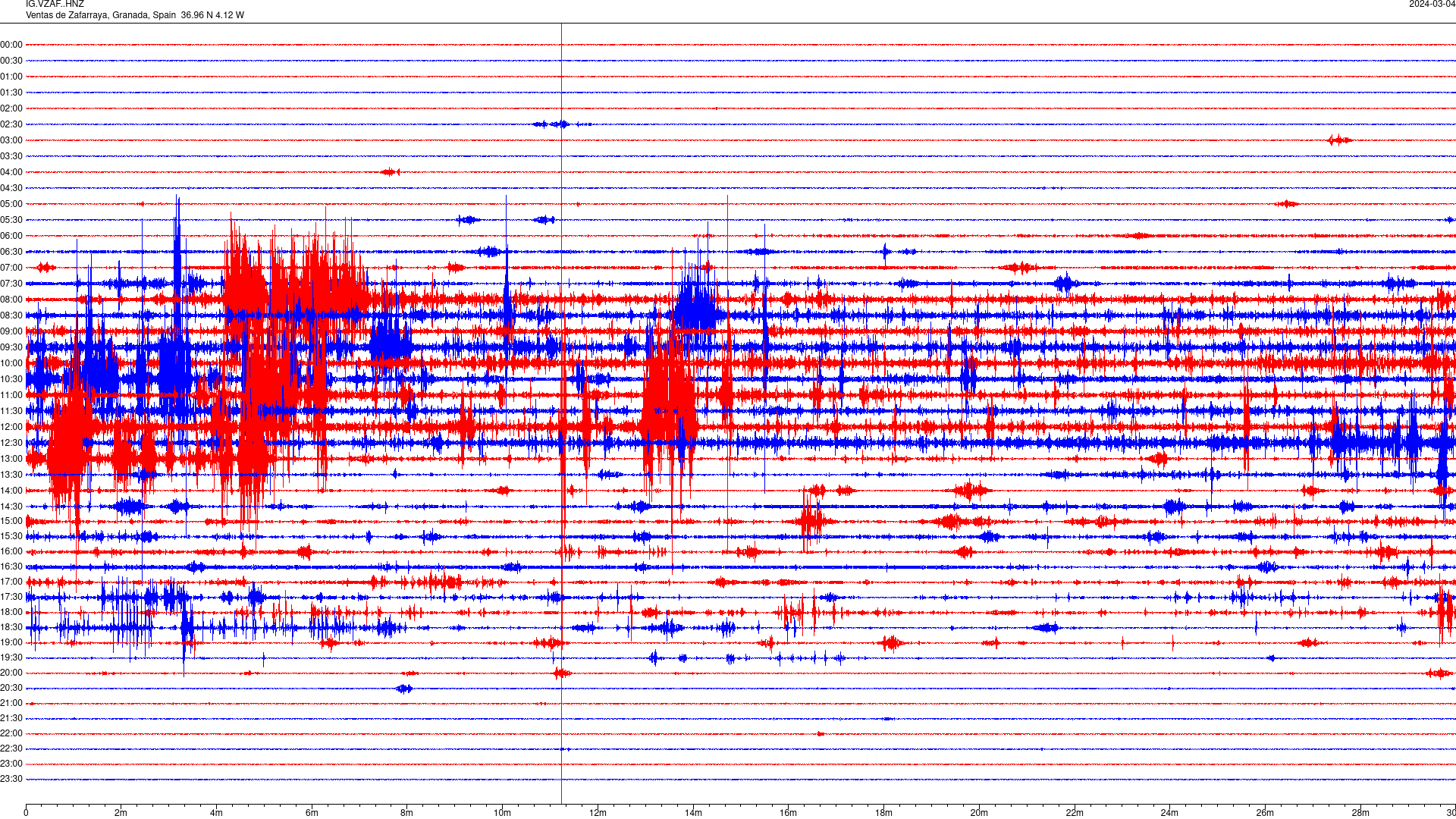Select the 00:30 time row label

pos(11,61)
